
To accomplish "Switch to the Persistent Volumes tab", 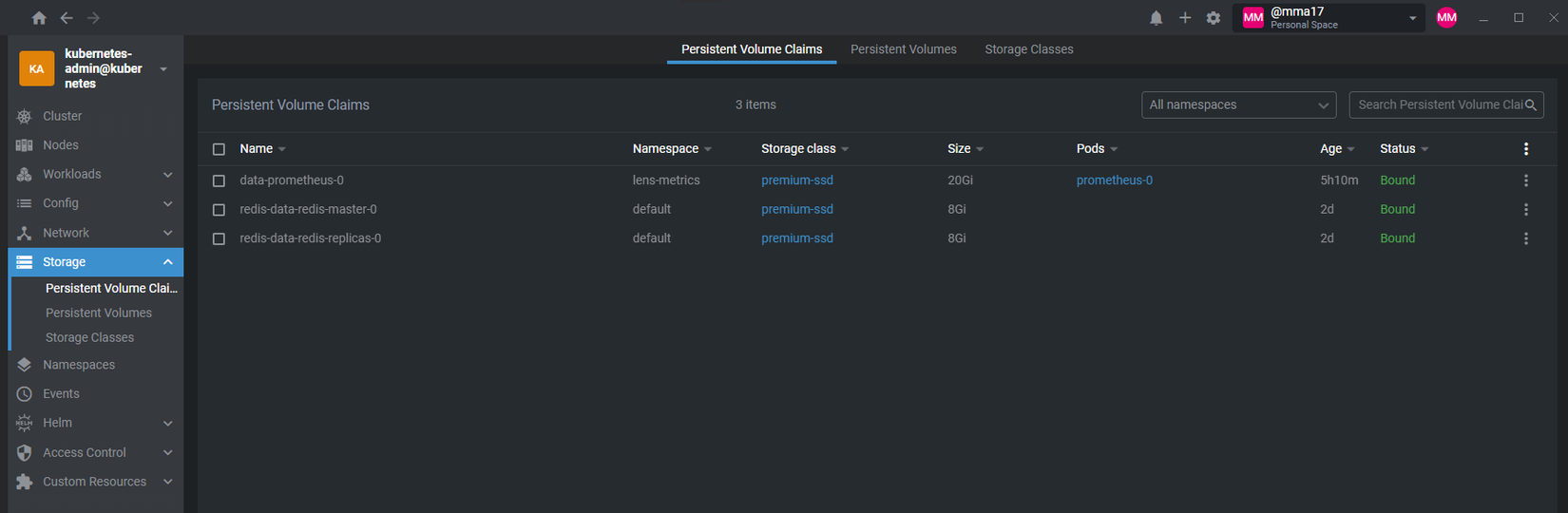I will [903, 49].
